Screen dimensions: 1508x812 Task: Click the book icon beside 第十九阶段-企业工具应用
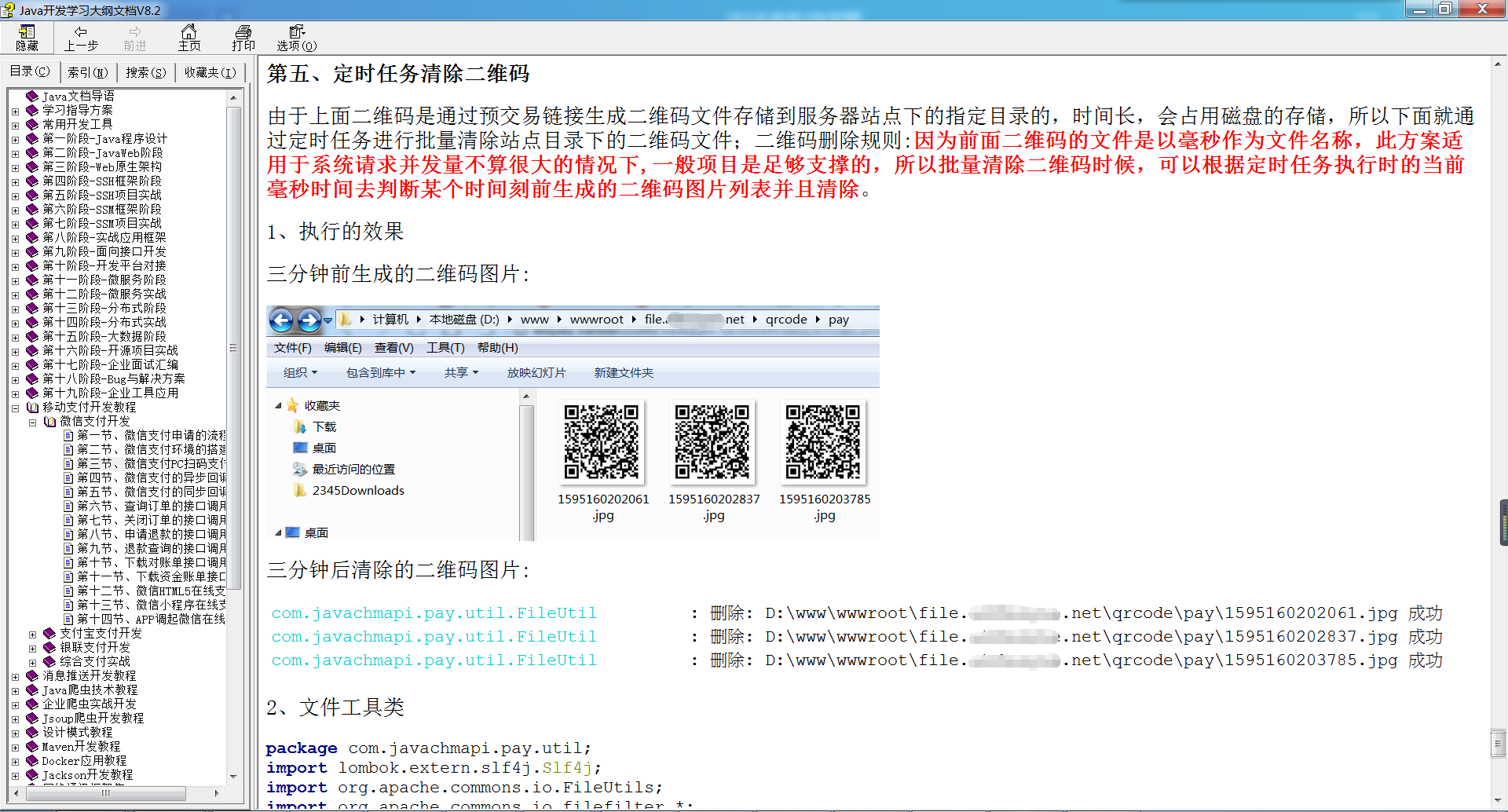(32, 393)
